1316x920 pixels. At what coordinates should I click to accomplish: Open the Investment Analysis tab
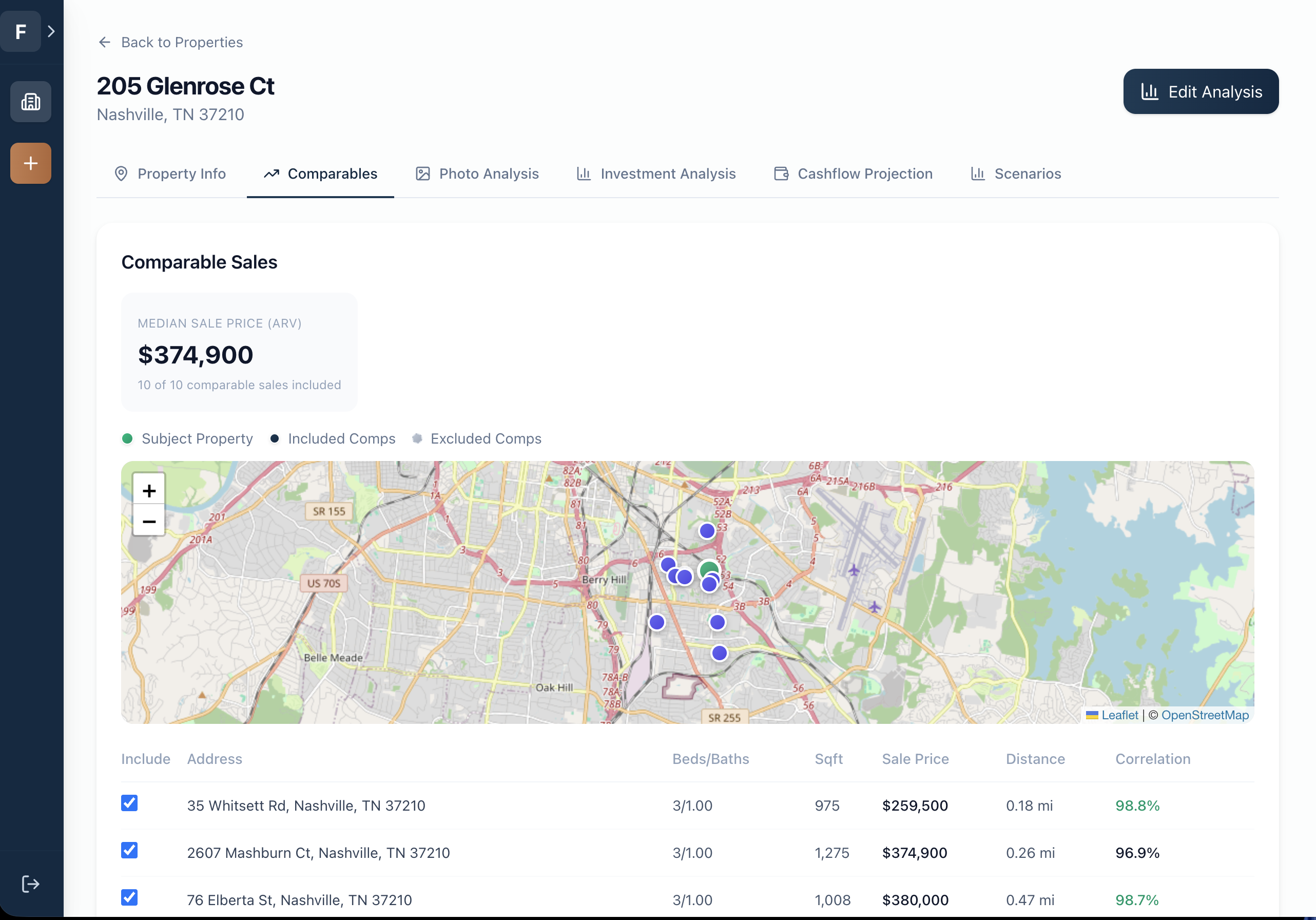pyautogui.click(x=656, y=174)
